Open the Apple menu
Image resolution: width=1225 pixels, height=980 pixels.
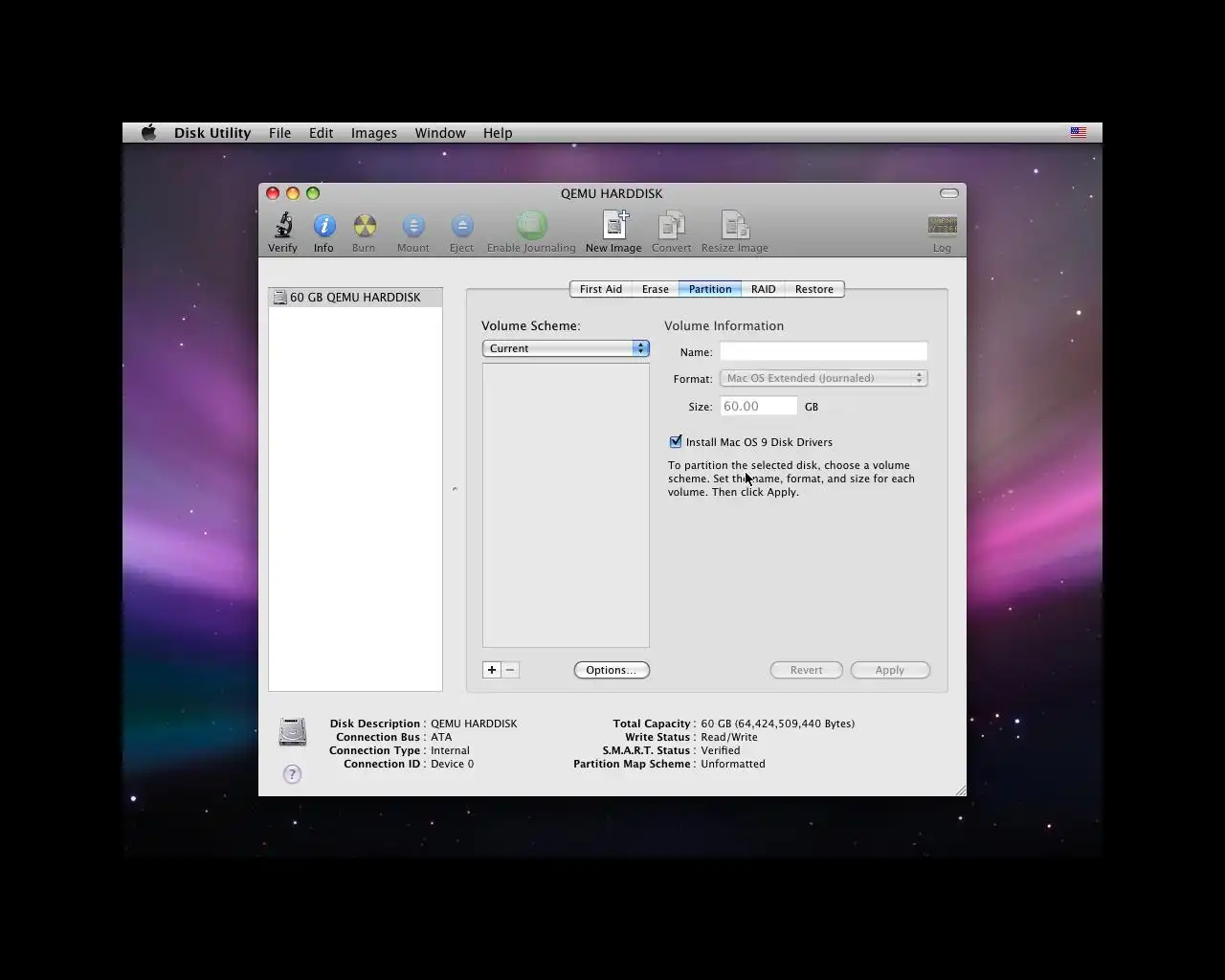pyautogui.click(x=148, y=133)
